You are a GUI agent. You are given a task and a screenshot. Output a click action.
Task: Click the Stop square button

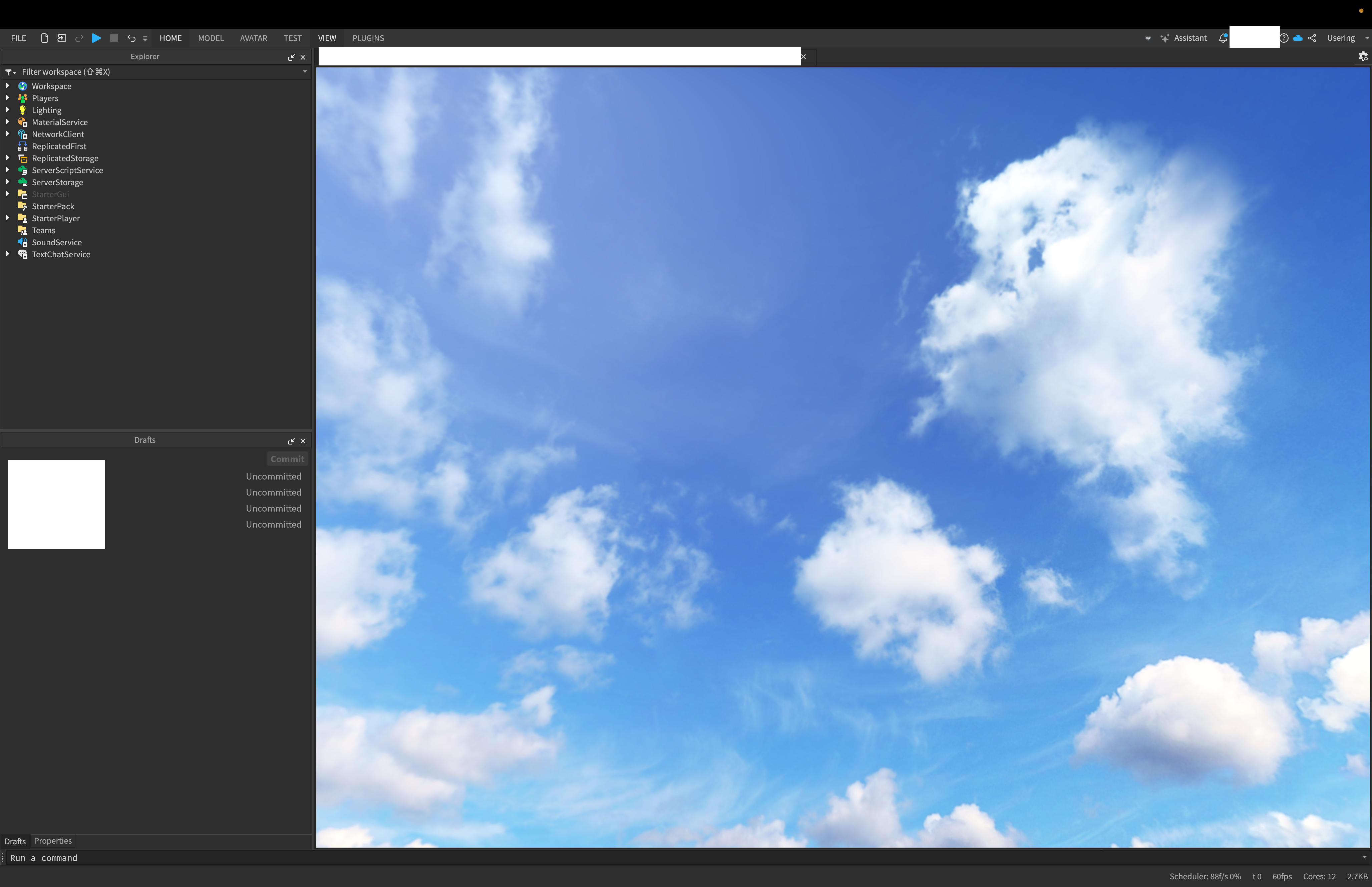click(x=114, y=38)
